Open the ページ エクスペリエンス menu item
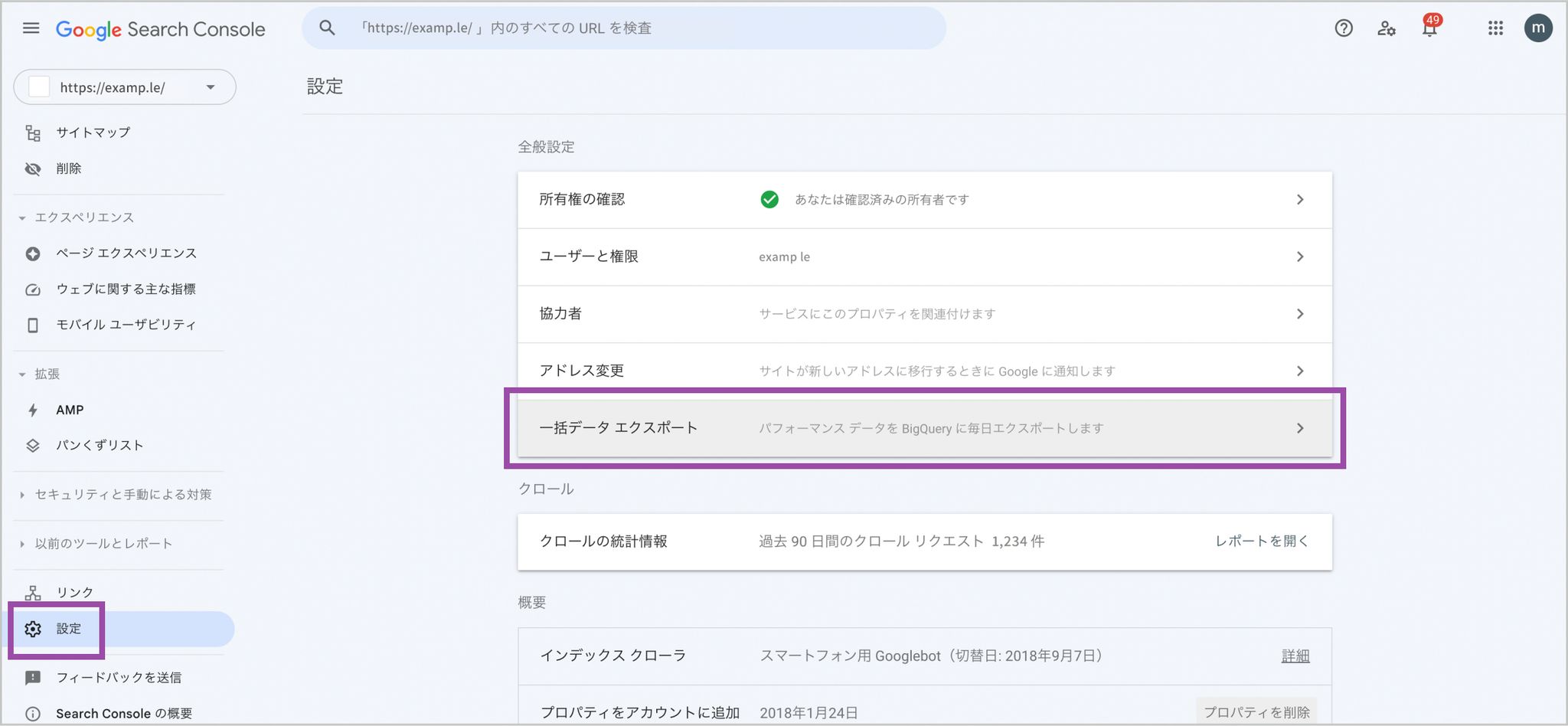Viewport: 1568px width, 726px height. 126,253
